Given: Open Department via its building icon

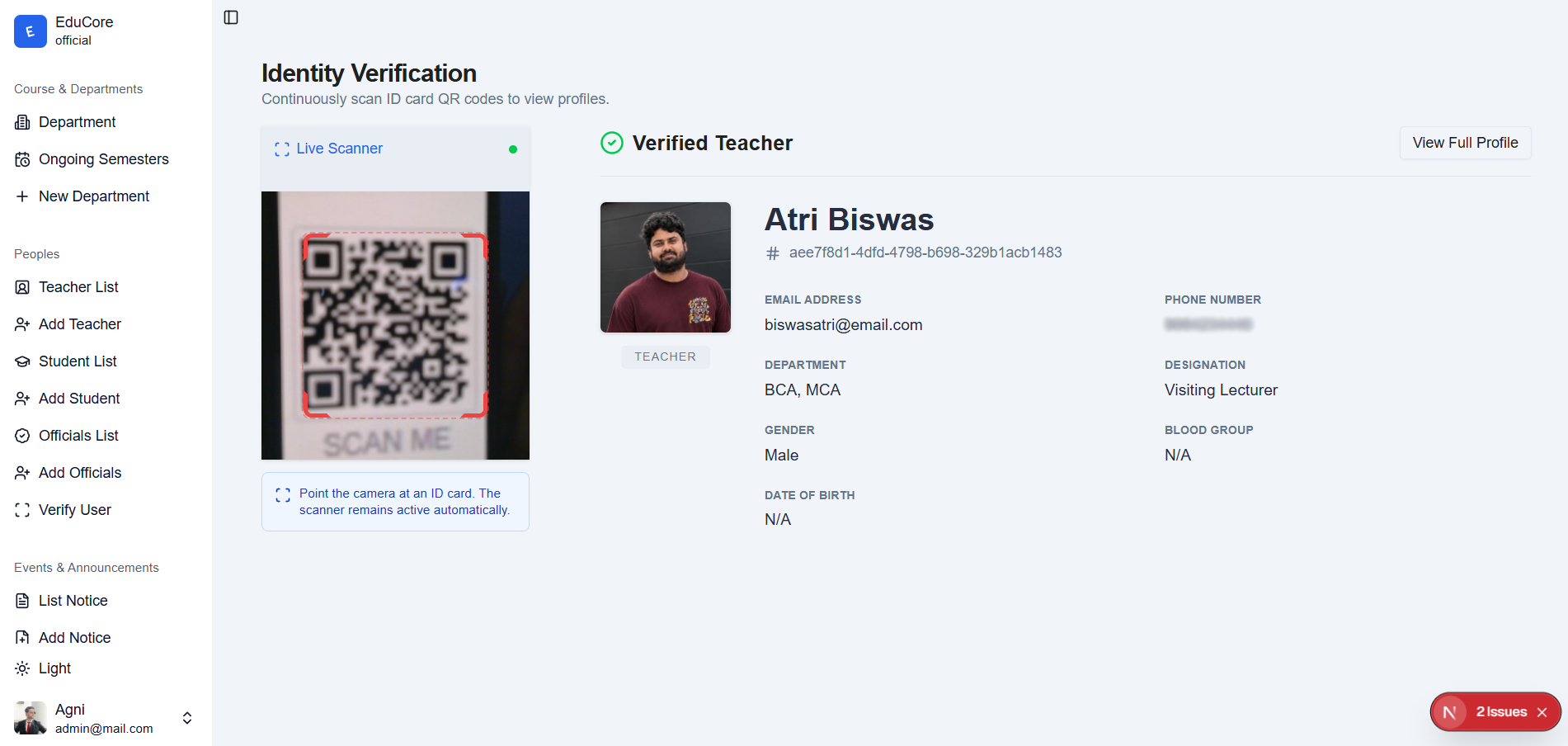Looking at the screenshot, I should (x=22, y=122).
